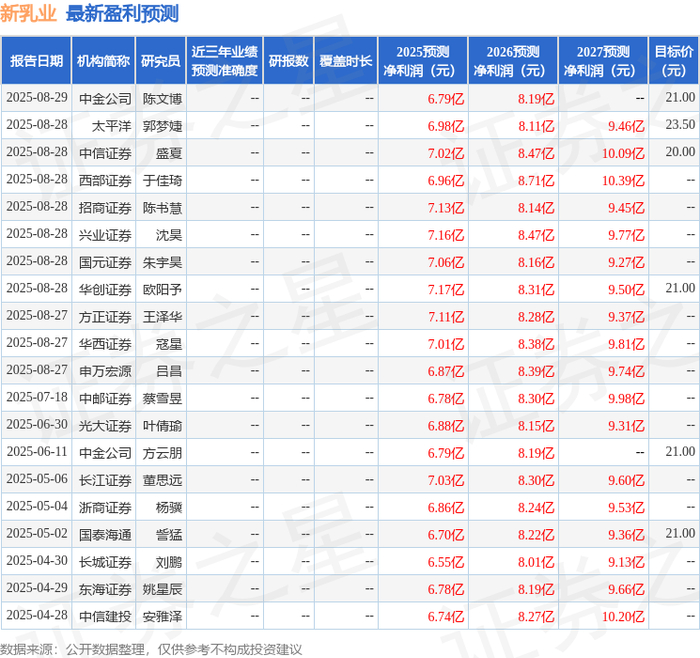Click analyst 寇星
The image size is (700, 658).
tap(169, 344)
